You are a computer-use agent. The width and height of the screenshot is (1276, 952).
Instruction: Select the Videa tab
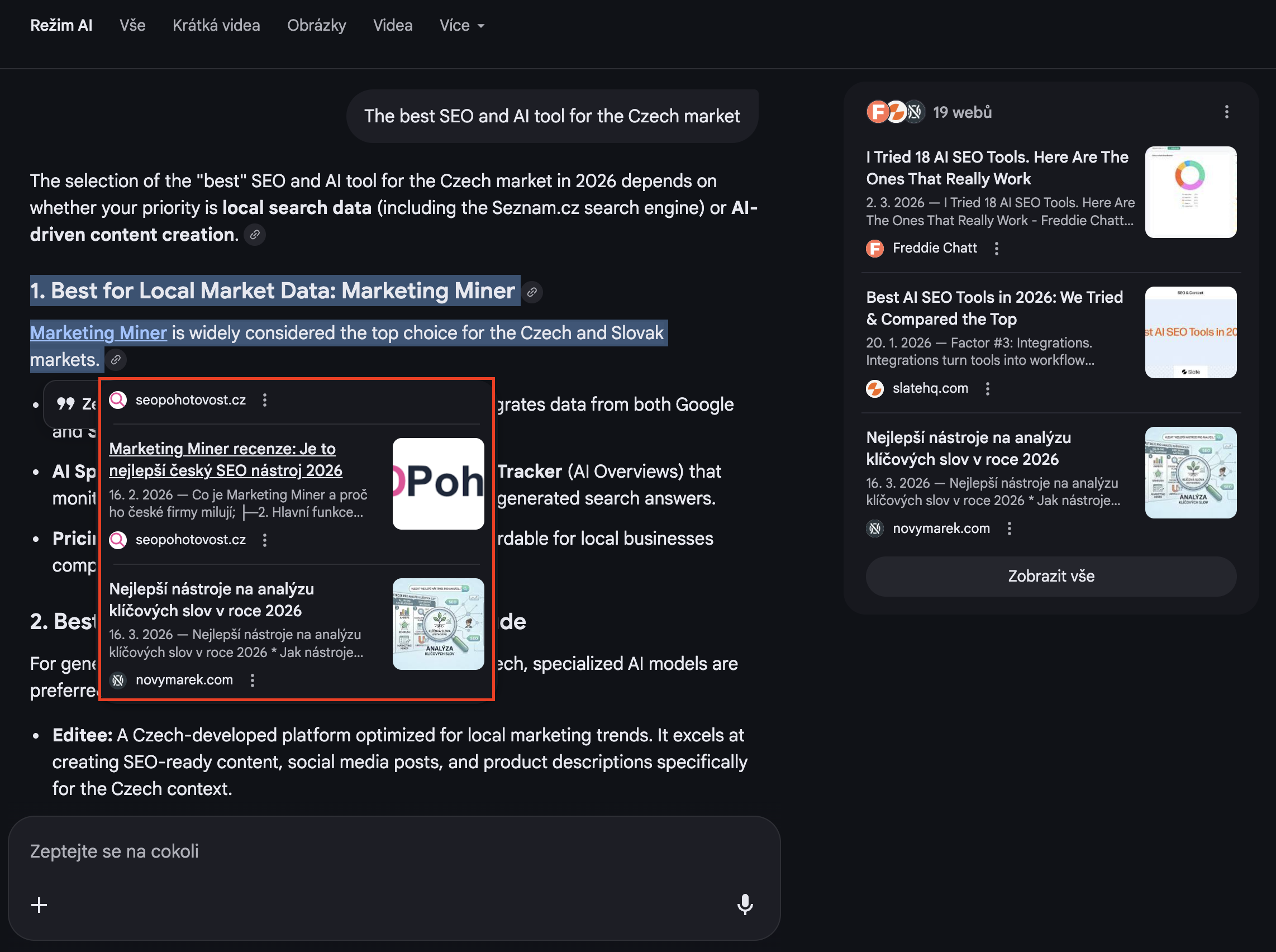pos(393,25)
